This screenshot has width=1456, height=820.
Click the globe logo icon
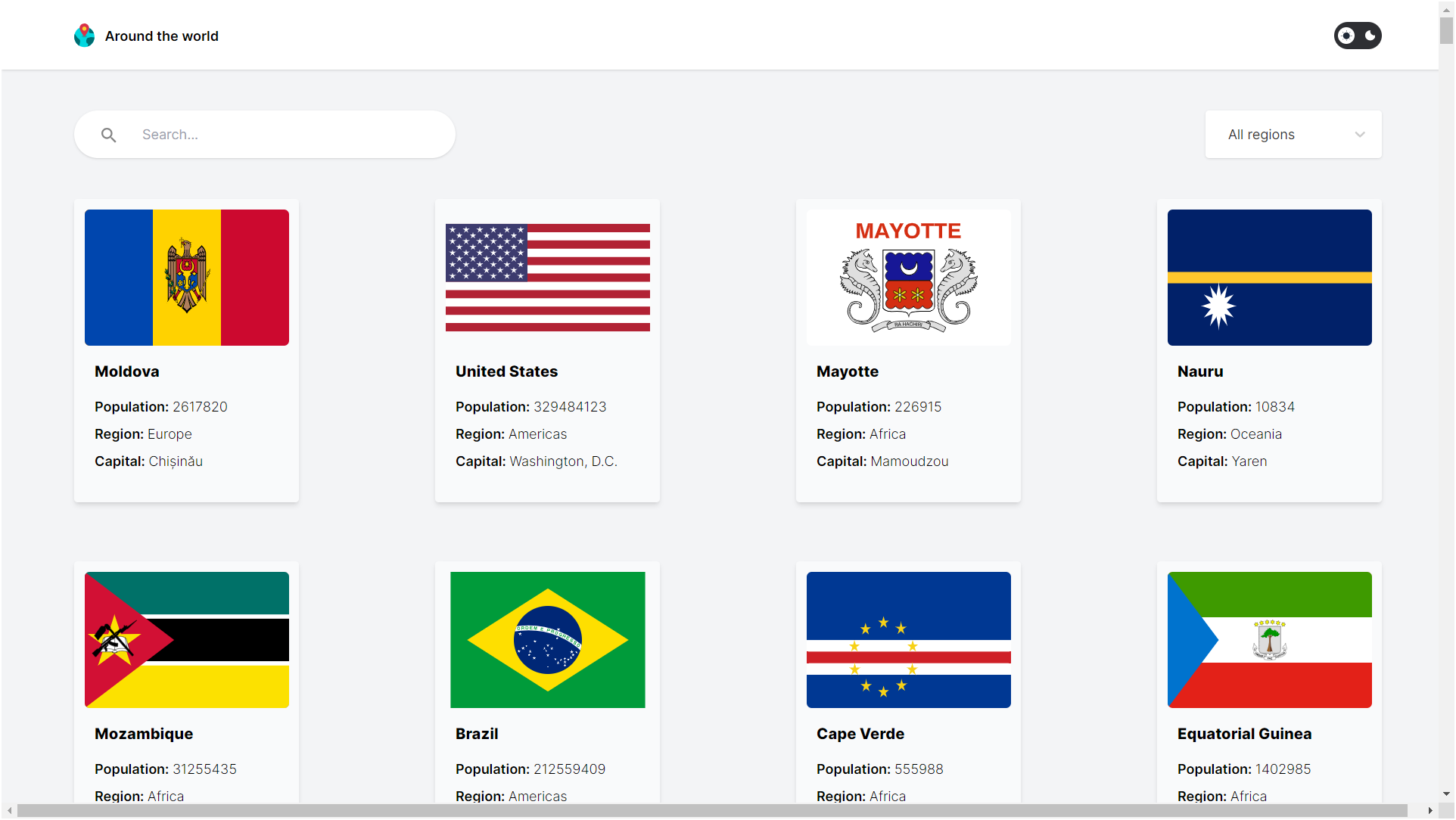click(84, 36)
